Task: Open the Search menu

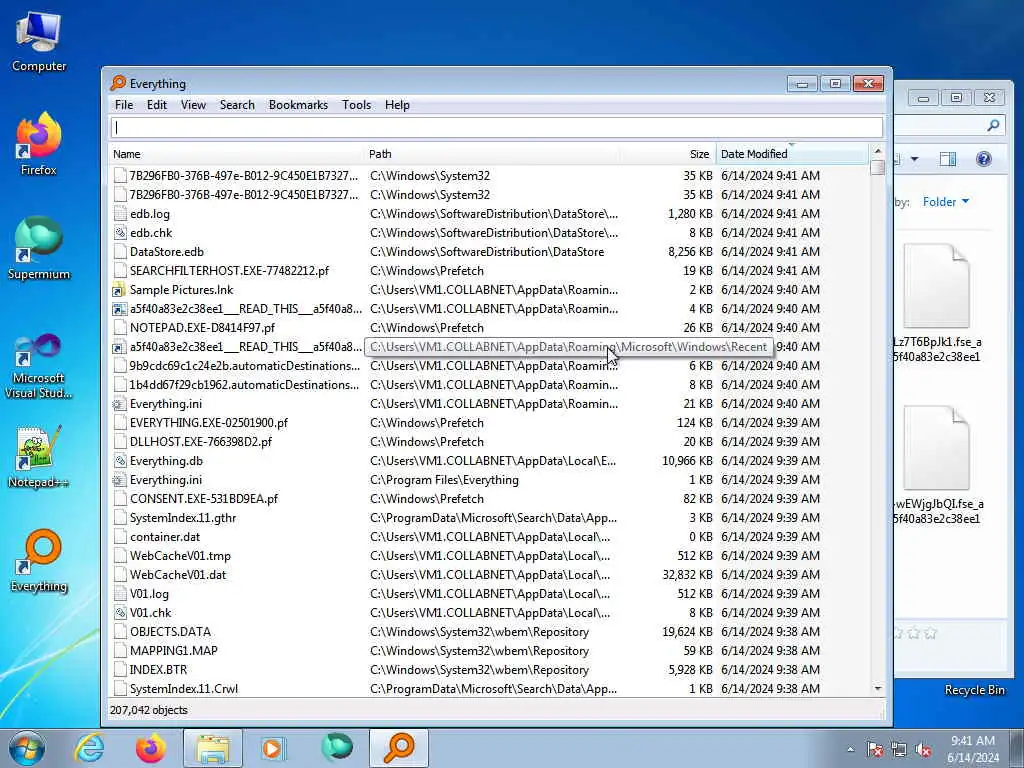Action: [237, 105]
